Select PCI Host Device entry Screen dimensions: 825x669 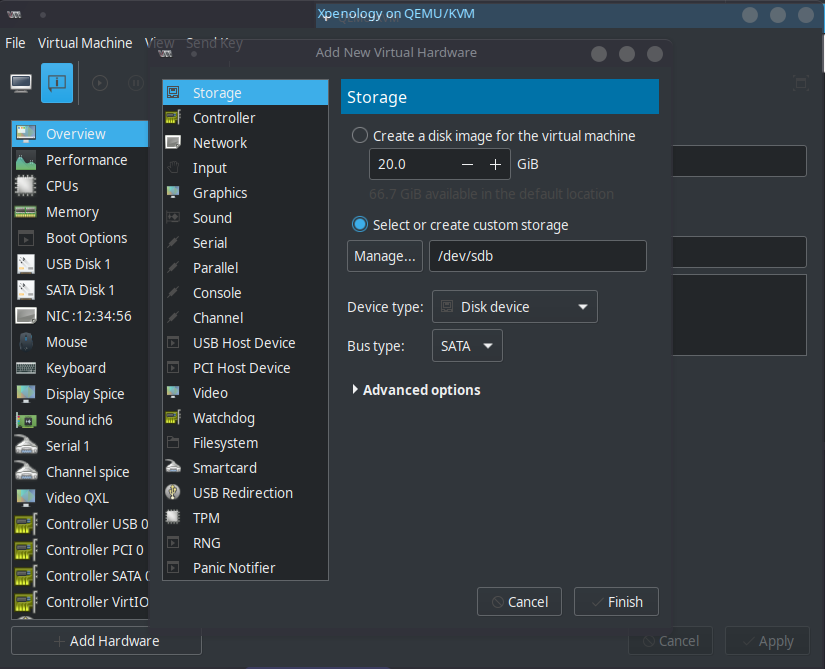(x=245, y=368)
